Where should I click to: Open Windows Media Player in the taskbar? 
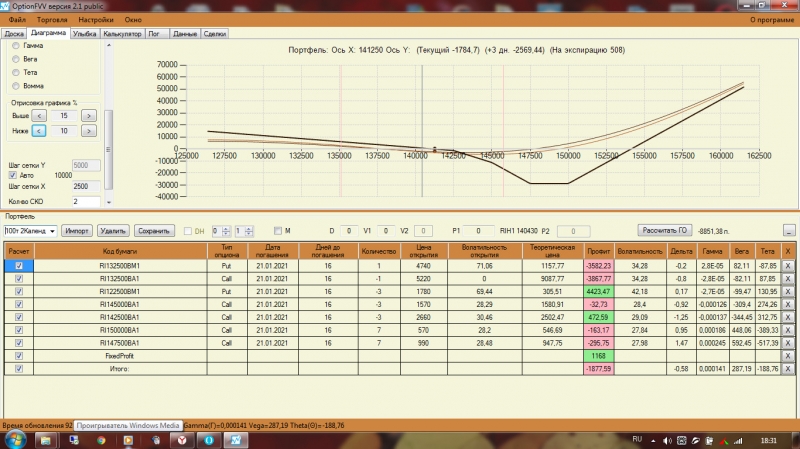tap(128, 440)
